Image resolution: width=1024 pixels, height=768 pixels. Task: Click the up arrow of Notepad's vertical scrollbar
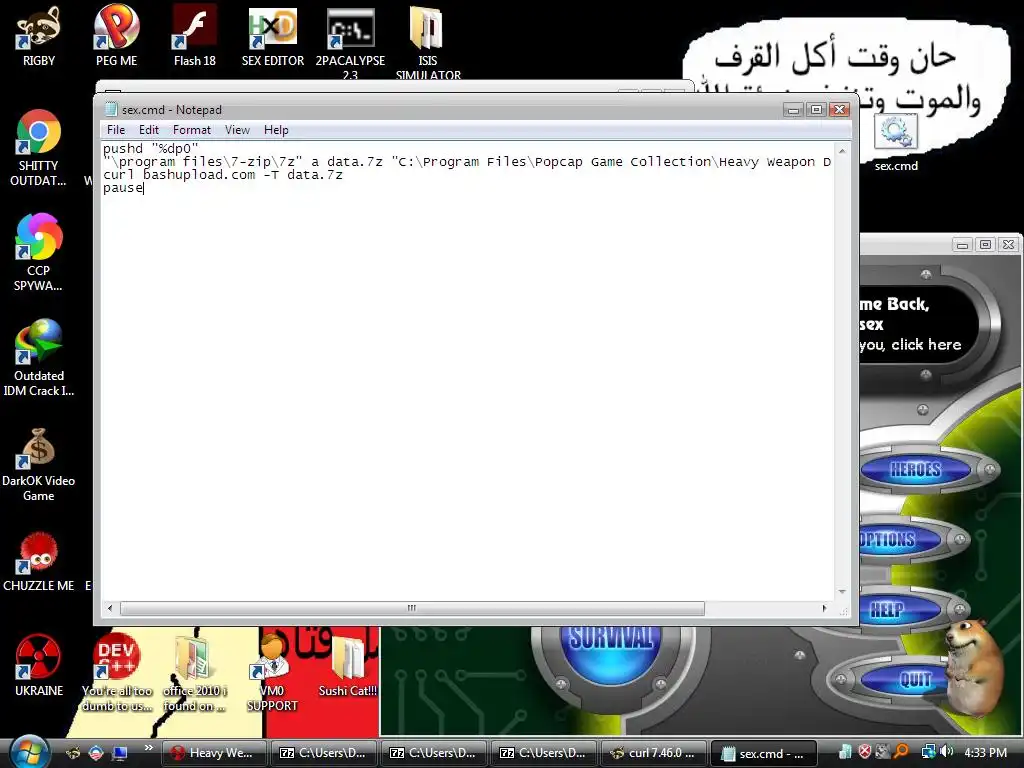point(842,151)
